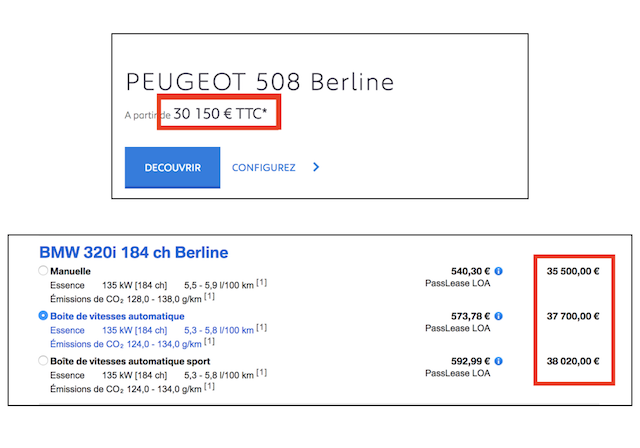
Task: Show info icon next to 592,99 €
Action: (498, 361)
